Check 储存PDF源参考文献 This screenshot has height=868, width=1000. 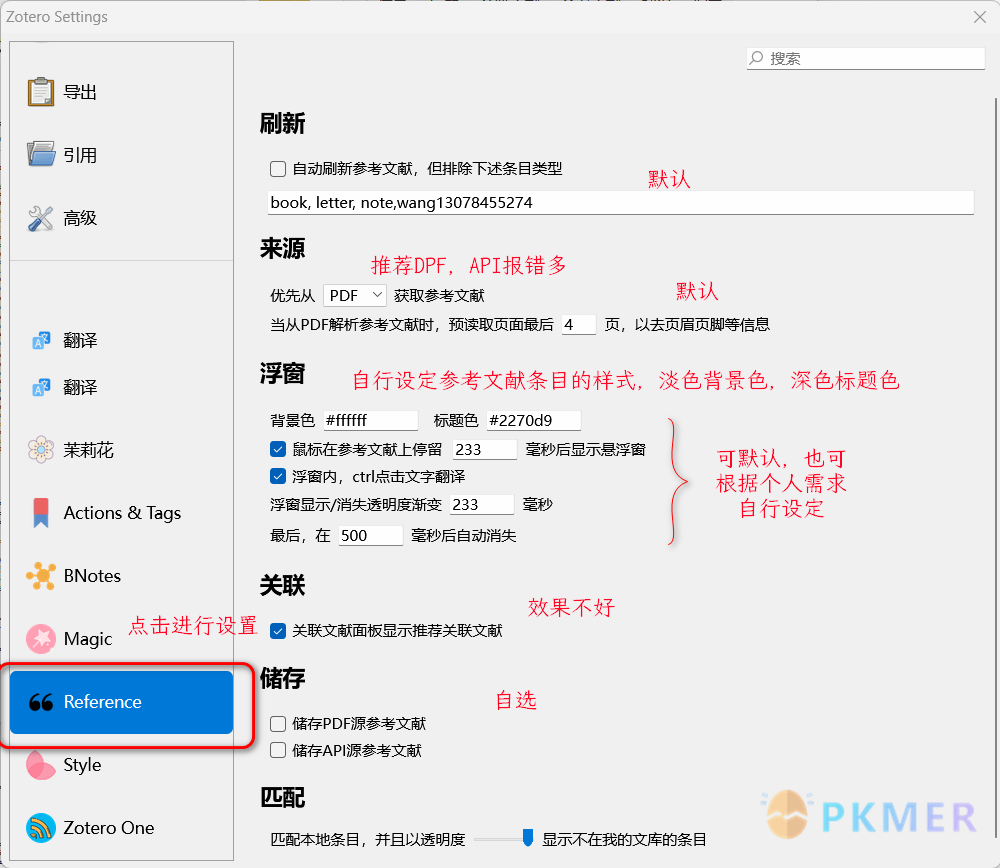pos(278,723)
